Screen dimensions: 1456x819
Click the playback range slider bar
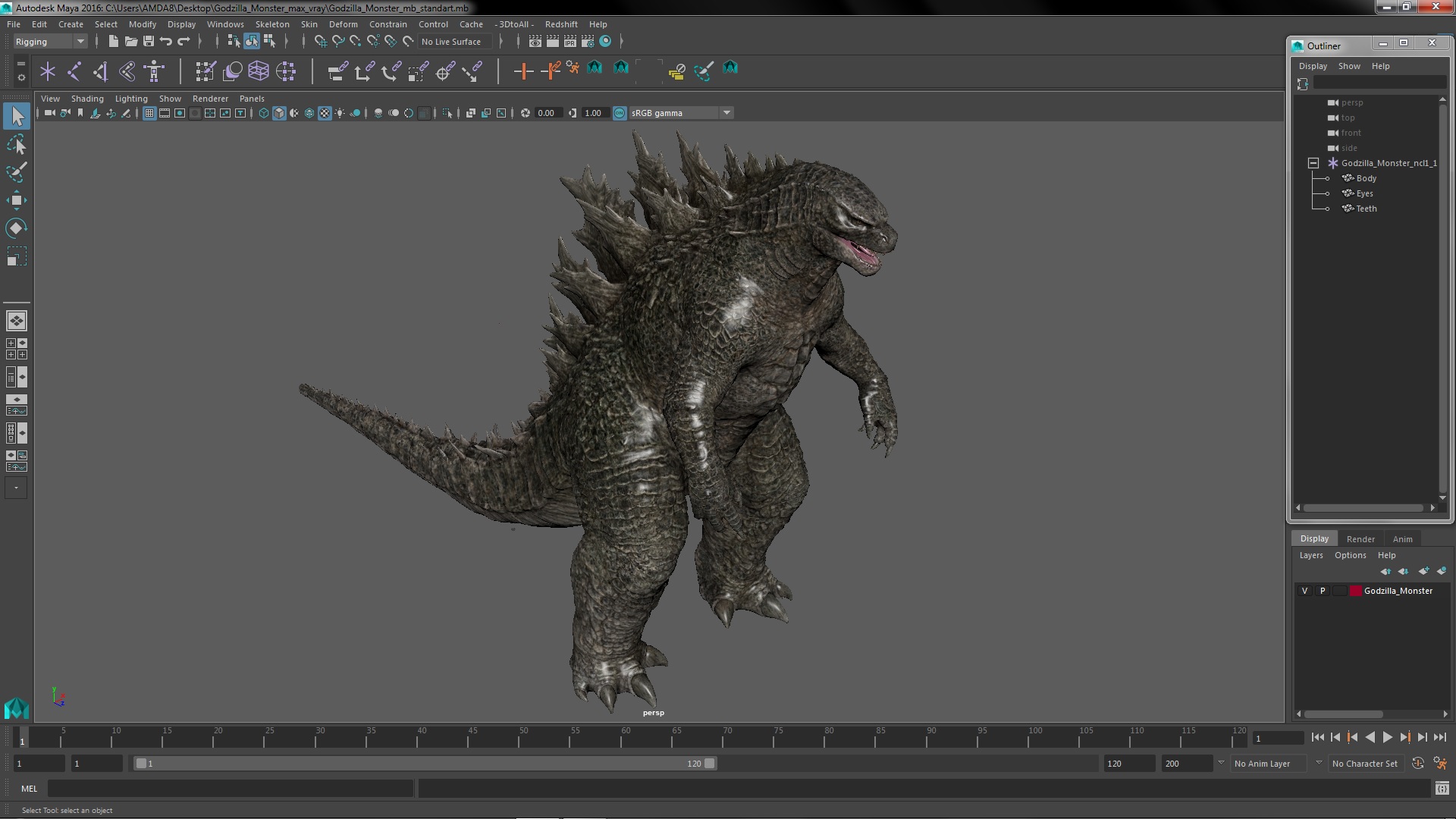tap(425, 764)
